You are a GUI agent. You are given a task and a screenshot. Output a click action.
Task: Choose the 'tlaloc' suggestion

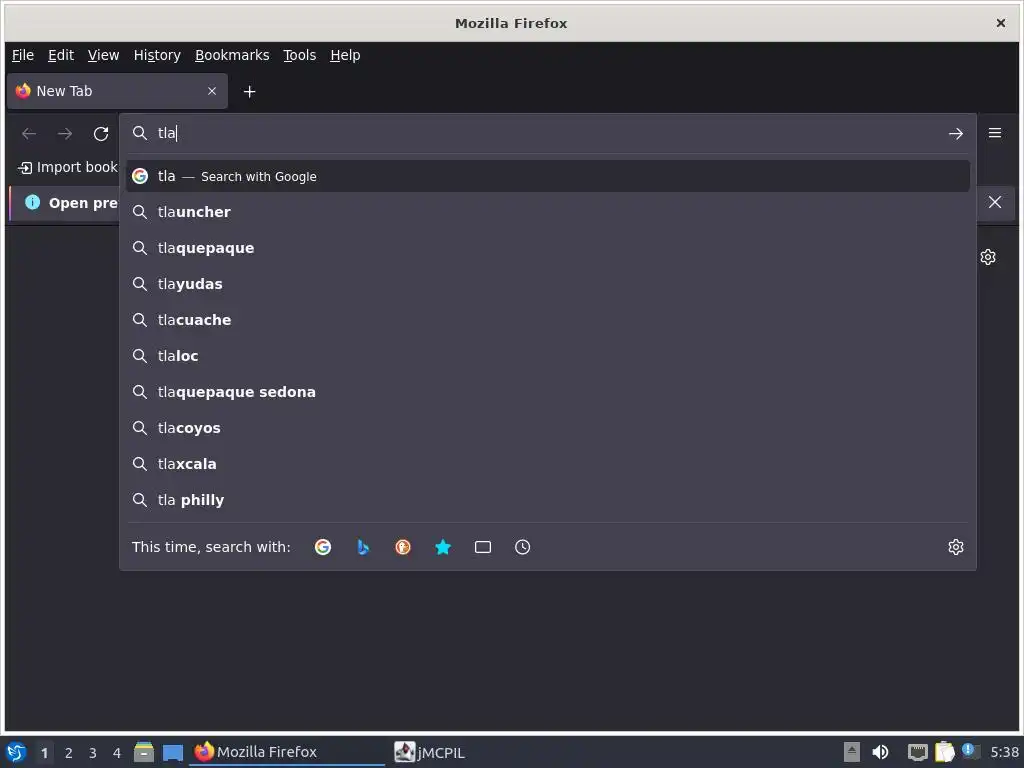(x=547, y=356)
